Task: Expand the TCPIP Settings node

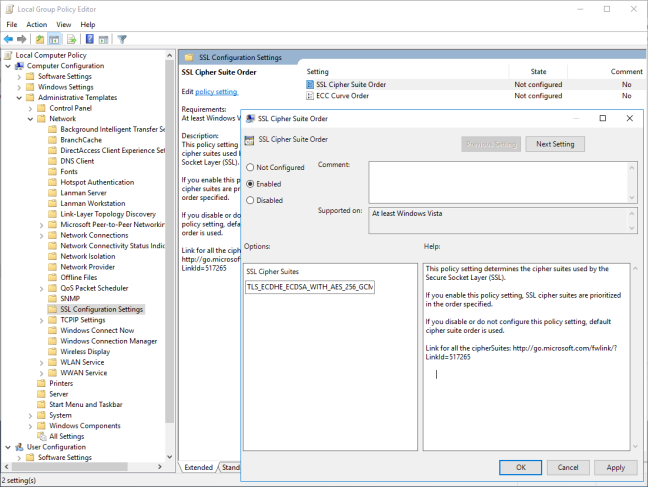Action: pyautogui.click(x=41, y=320)
